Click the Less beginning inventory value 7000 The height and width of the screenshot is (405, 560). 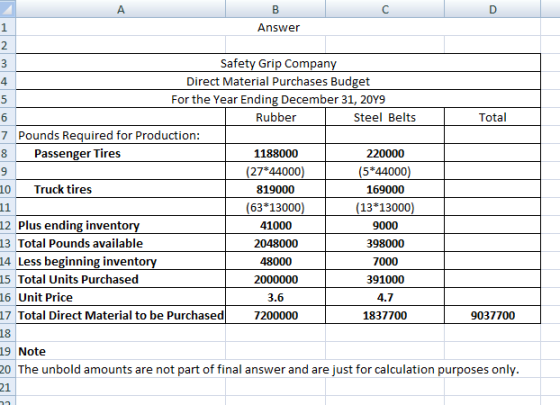click(385, 261)
